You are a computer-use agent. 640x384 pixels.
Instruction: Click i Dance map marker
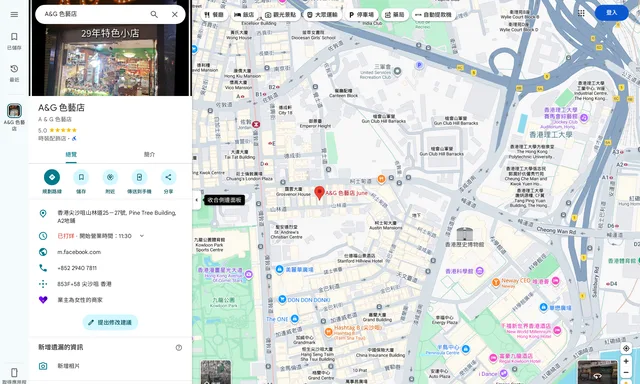504,373
